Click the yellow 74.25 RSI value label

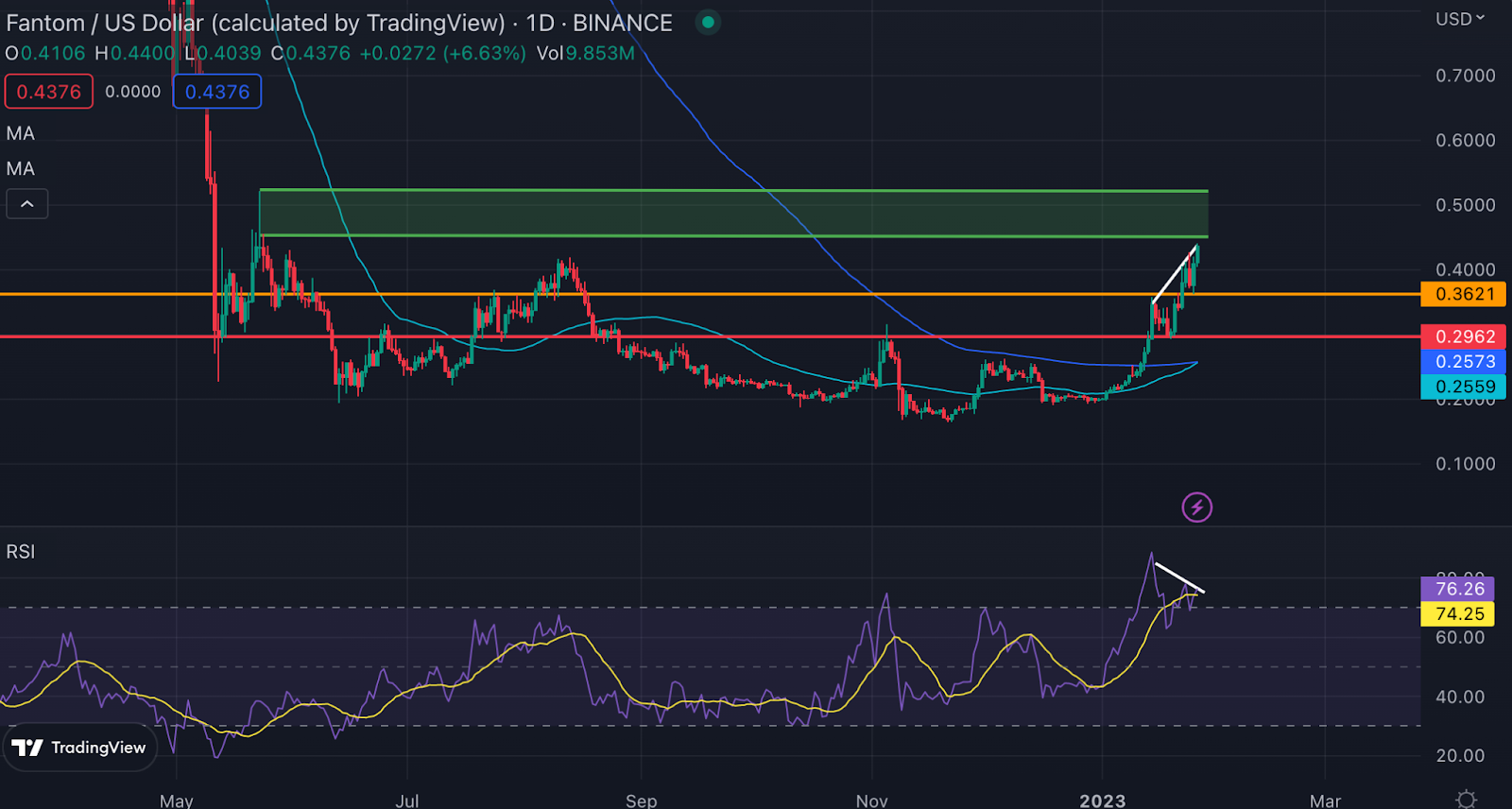pos(1459,613)
